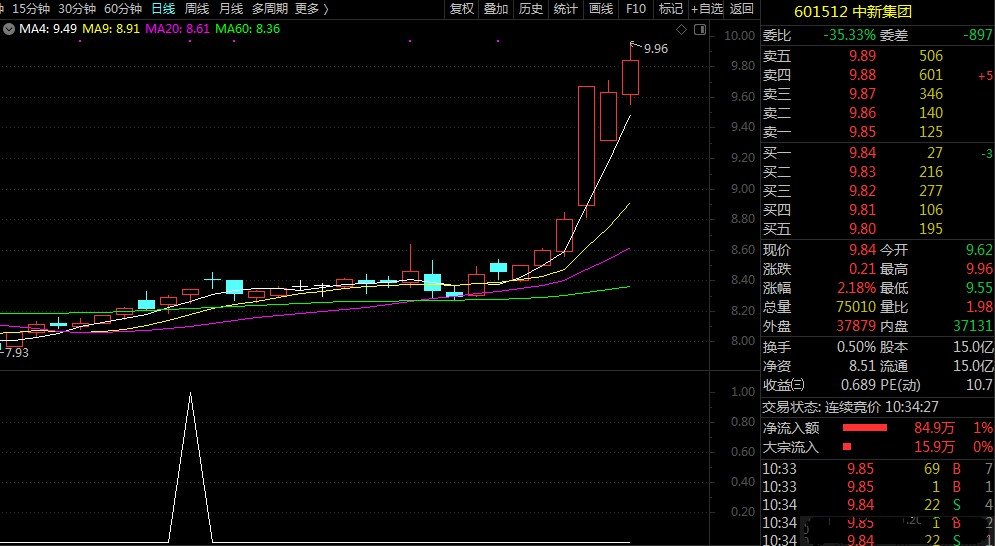995x546 pixels.
Task: Add stock via +自选 button
Action: (706, 9)
